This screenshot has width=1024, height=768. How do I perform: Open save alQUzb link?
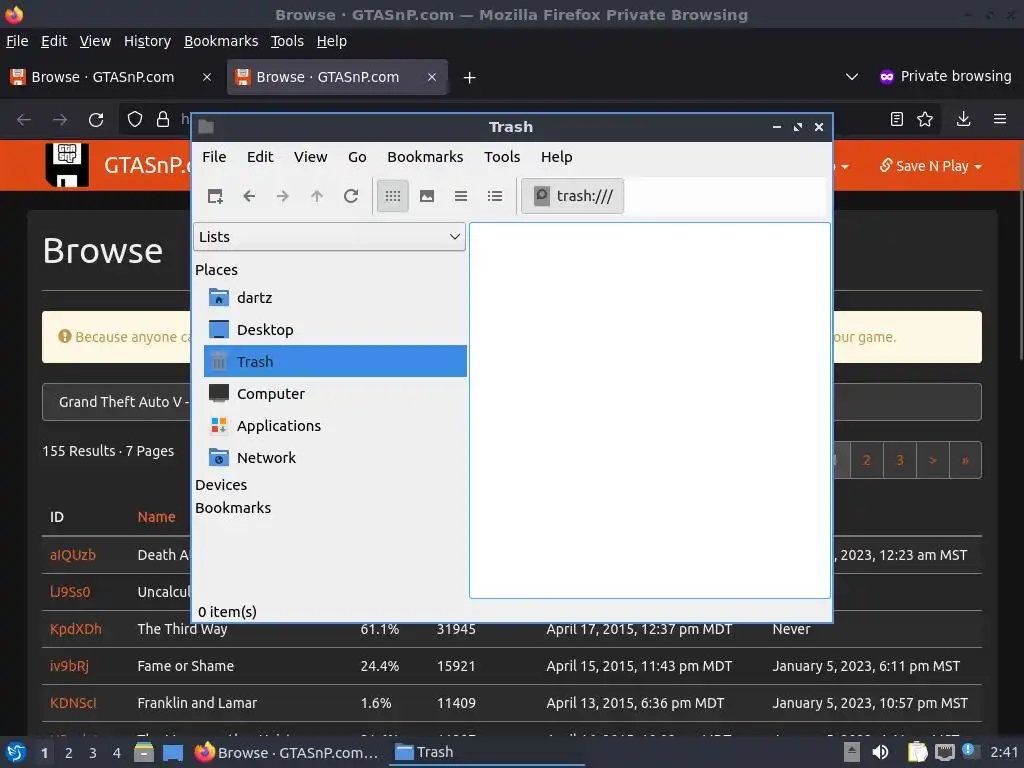click(x=72, y=555)
